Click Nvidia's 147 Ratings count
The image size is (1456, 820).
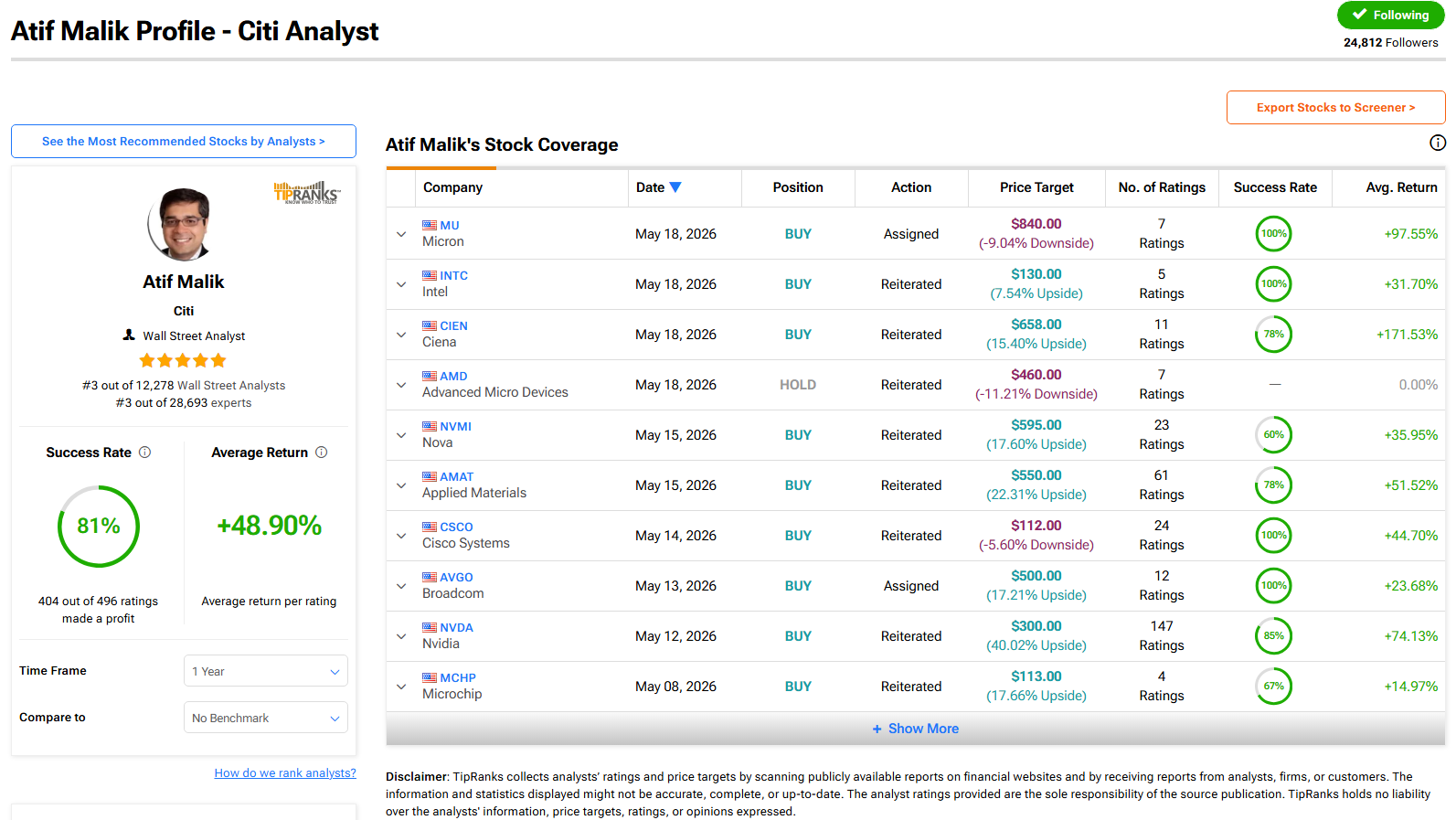coord(1162,636)
